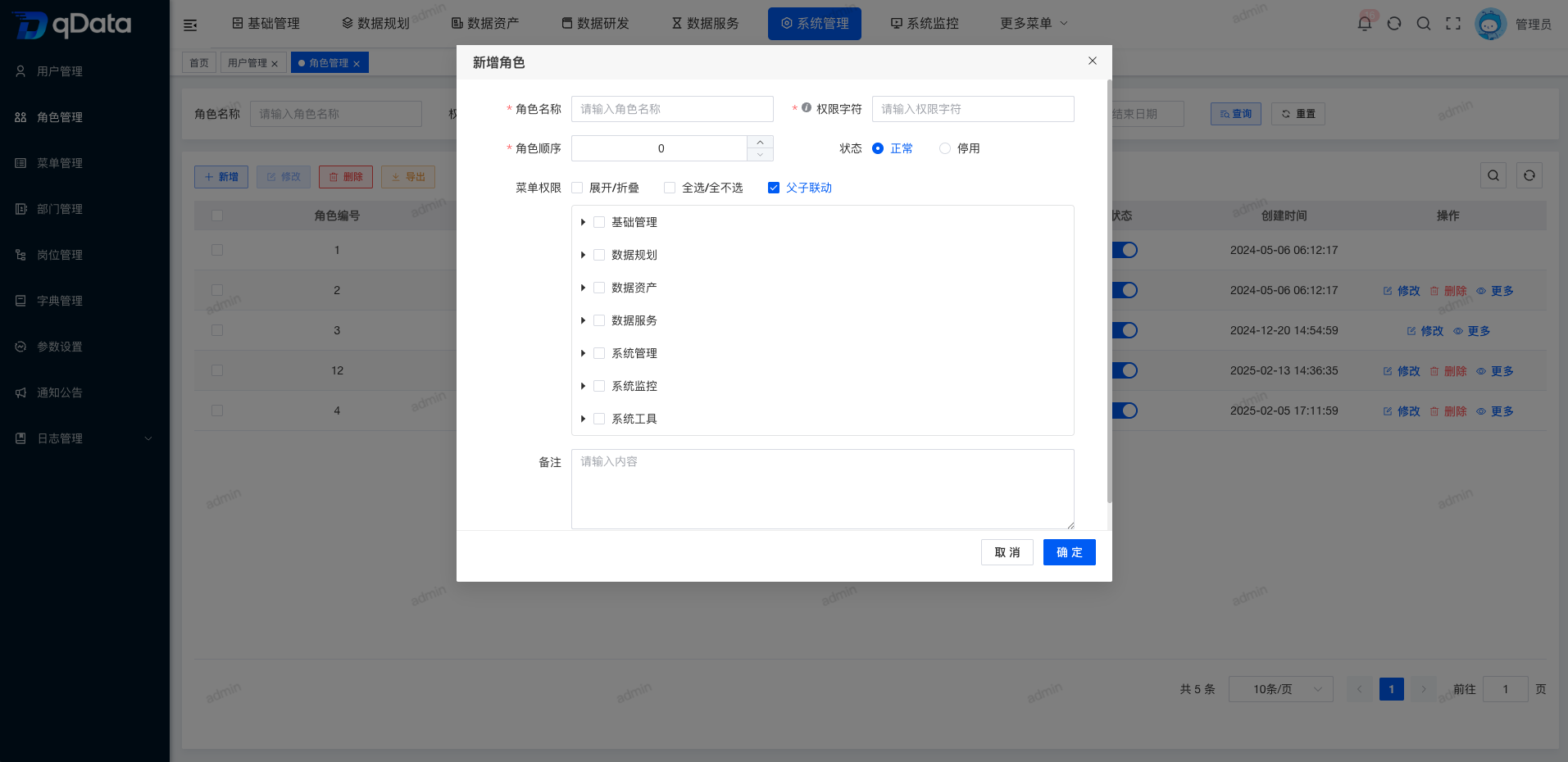Viewport: 1568px width, 762px height.
Task: Click the 取消 button
Action: 1007,552
